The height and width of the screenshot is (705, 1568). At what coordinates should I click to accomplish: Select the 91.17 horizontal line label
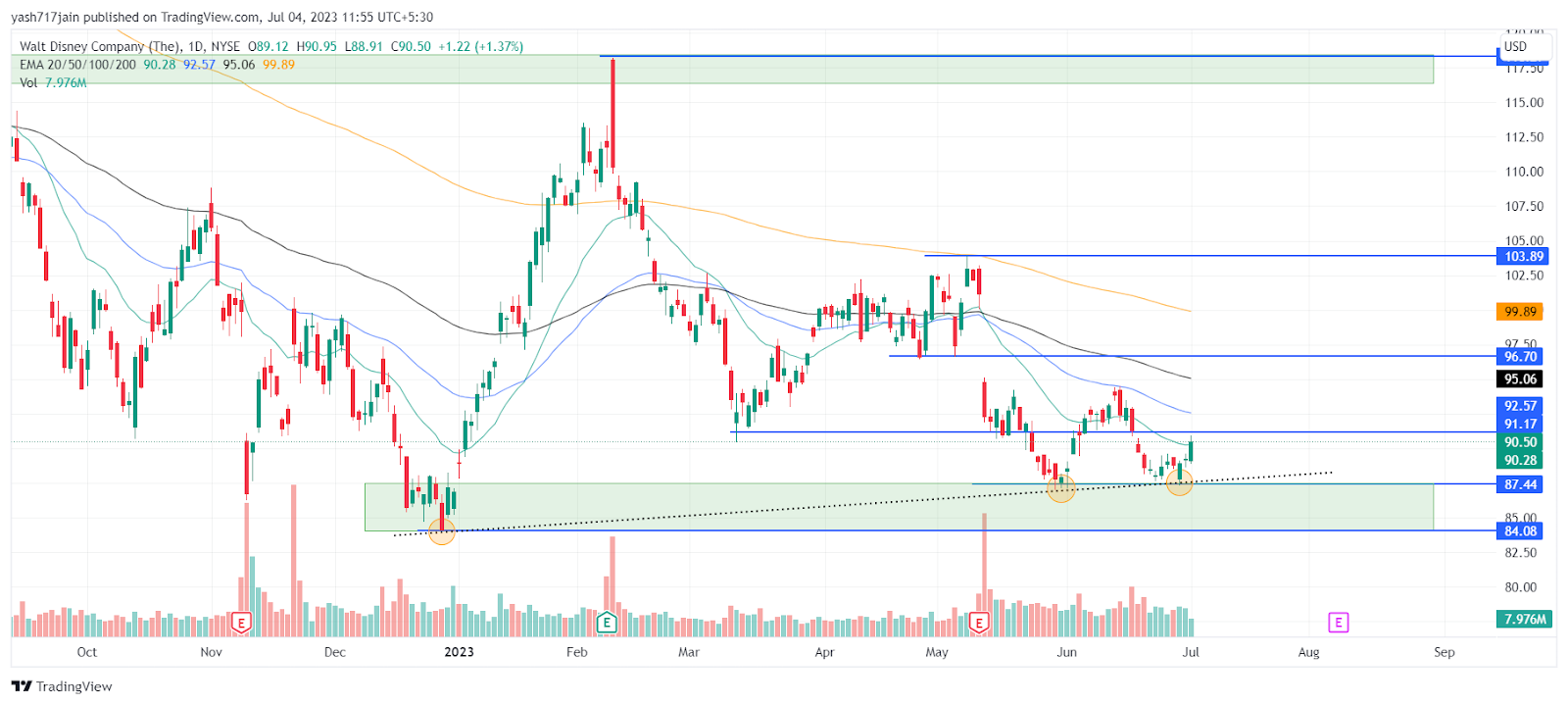[x=1520, y=424]
